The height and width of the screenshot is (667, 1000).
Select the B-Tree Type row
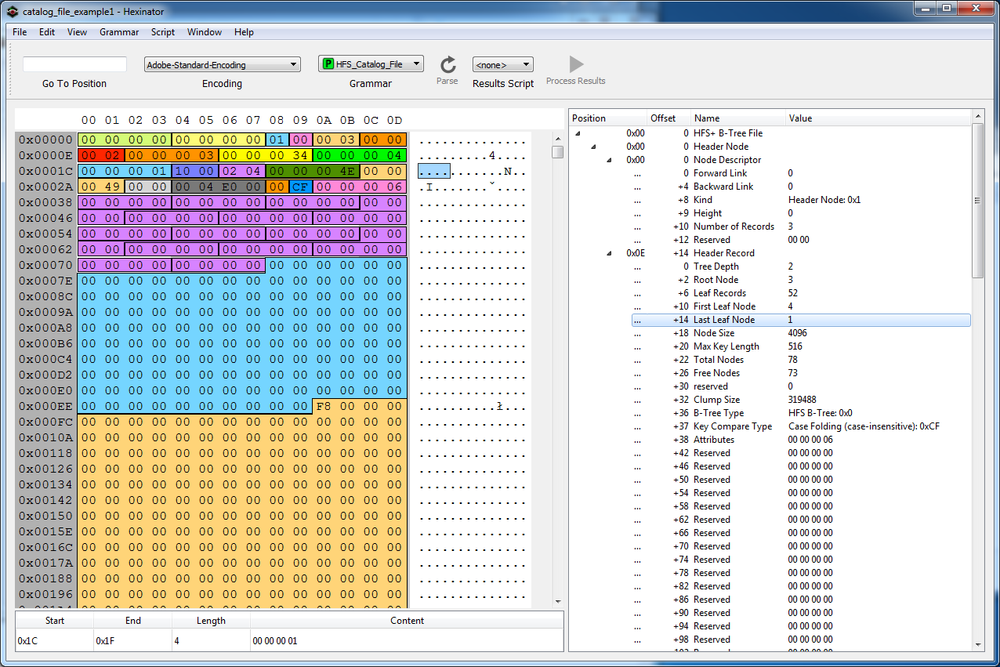pyautogui.click(x=802, y=414)
